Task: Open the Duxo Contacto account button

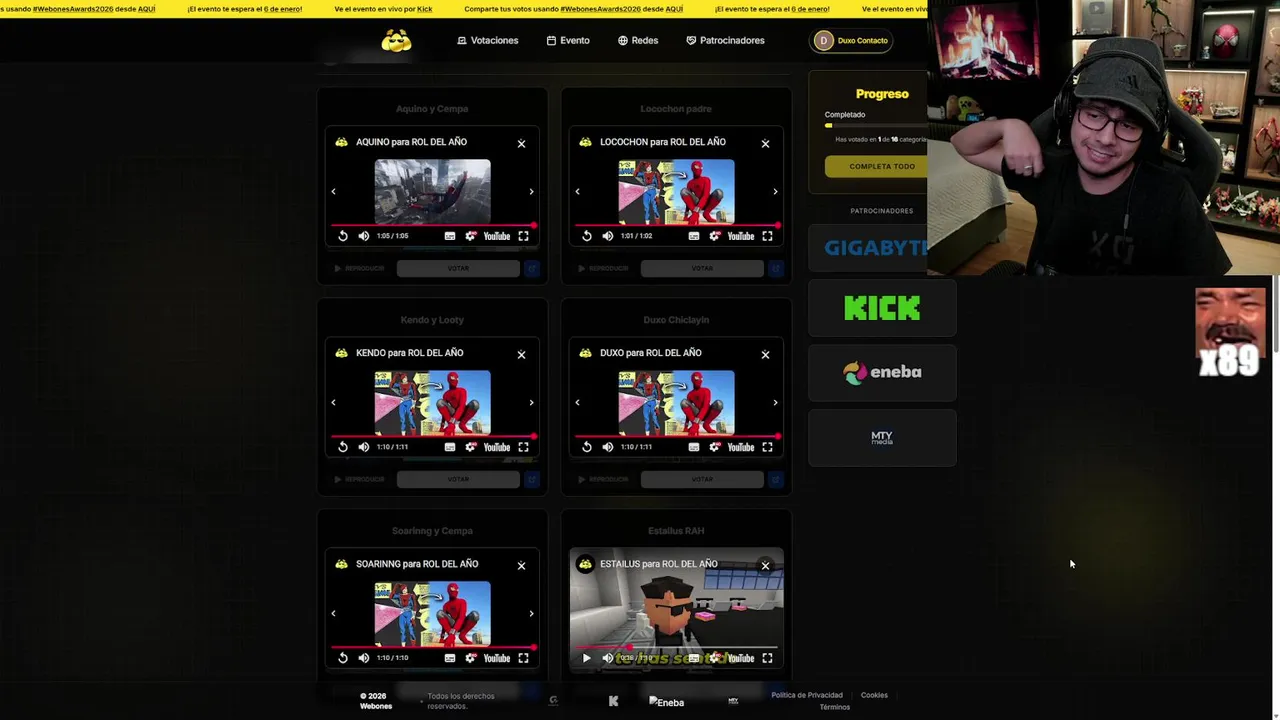Action: pyautogui.click(x=852, y=40)
